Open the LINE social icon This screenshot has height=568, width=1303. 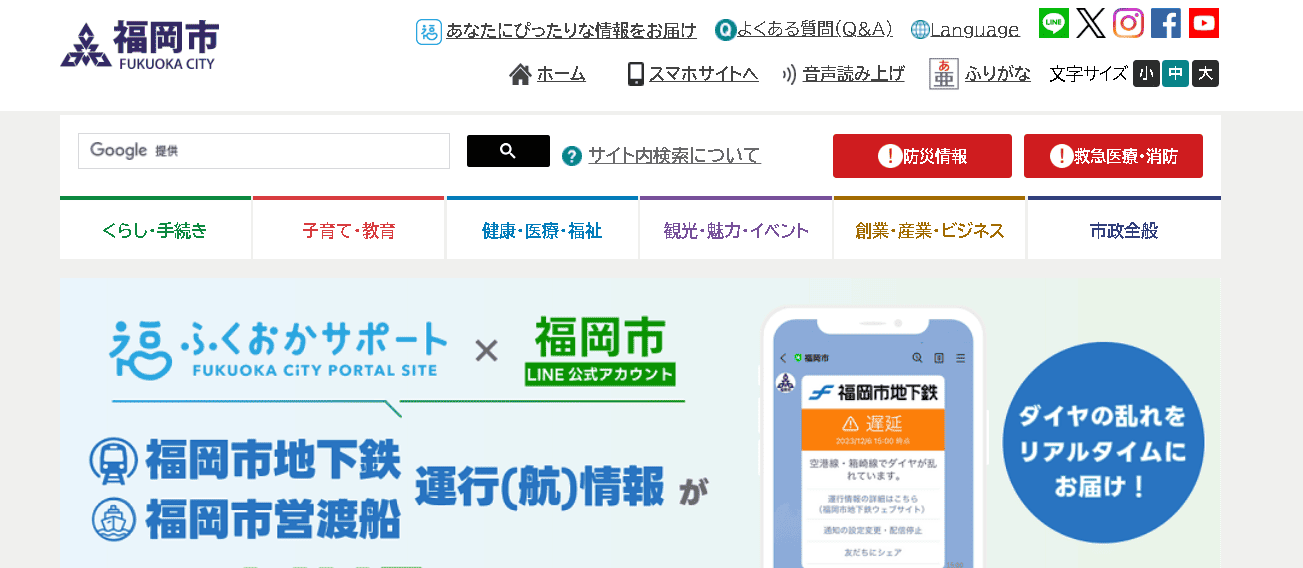[x=1054, y=23]
